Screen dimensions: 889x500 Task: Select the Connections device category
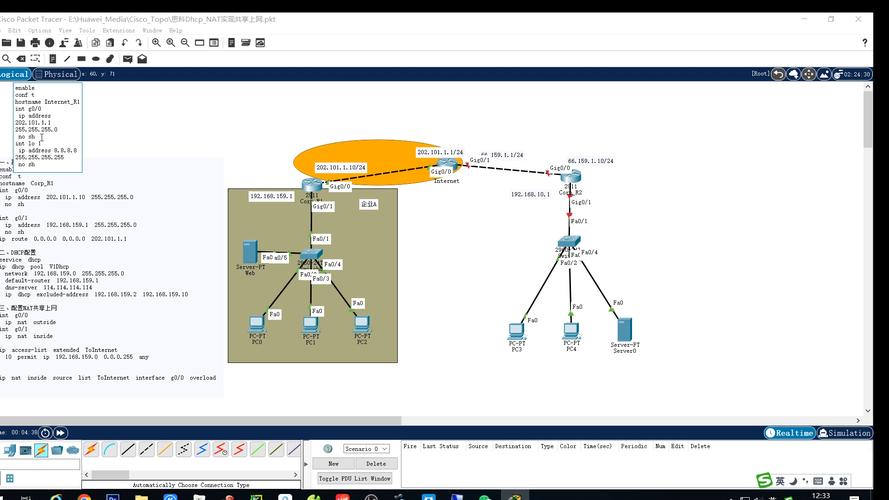(41, 450)
